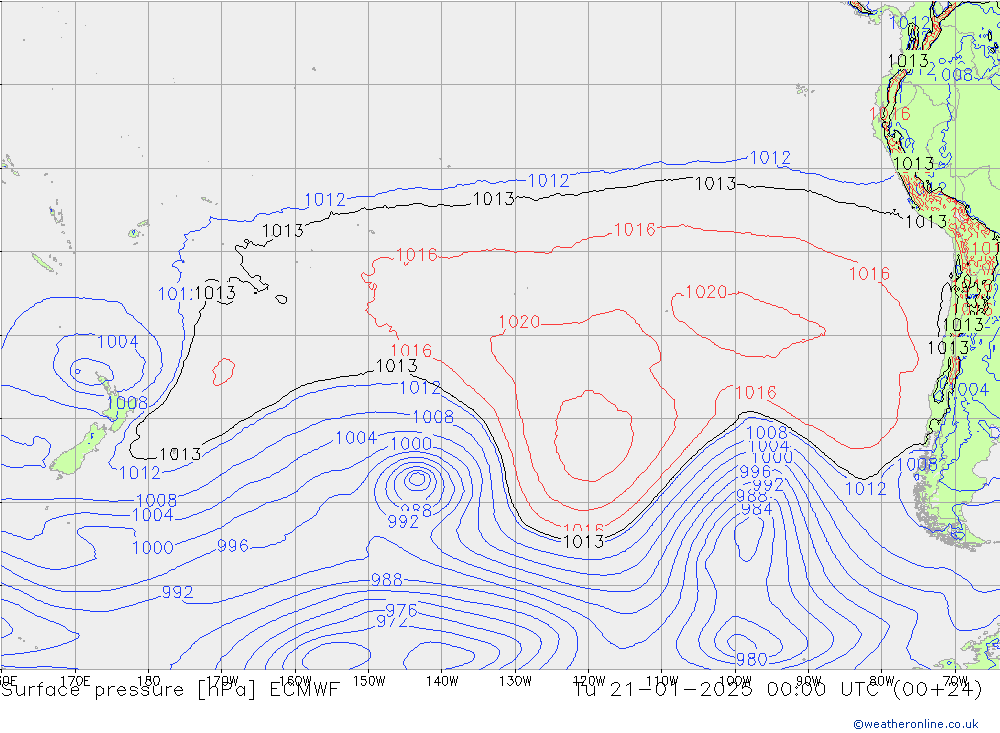Image resolution: width=1000 pixels, height=733 pixels.
Task: Click the 1004 label beside New Zealand's low
Action: point(118,342)
